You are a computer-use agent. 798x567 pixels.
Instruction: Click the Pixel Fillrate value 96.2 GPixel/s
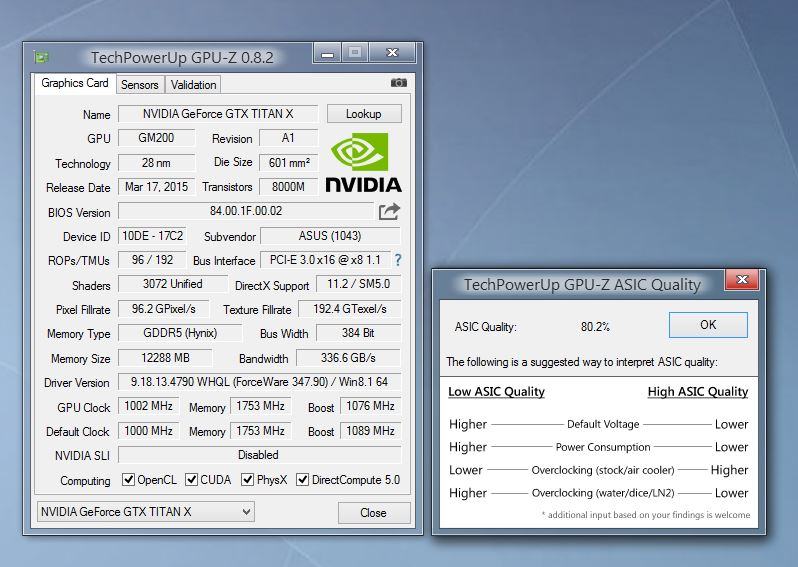pos(164,308)
